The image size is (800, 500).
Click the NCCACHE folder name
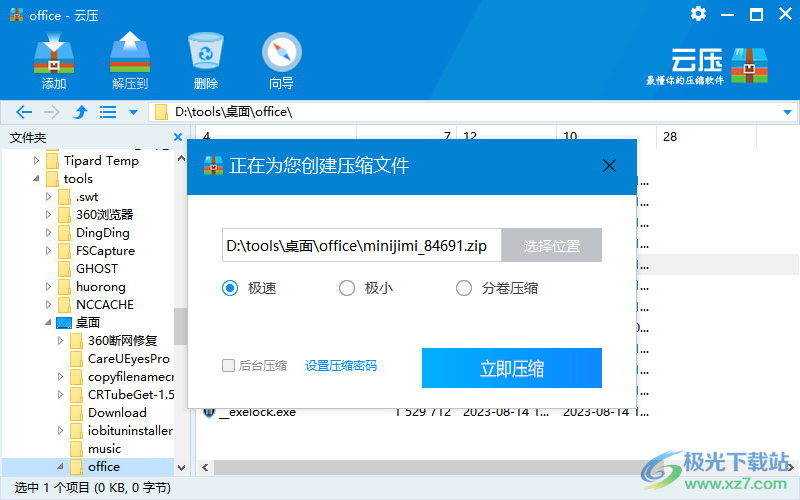pos(105,305)
